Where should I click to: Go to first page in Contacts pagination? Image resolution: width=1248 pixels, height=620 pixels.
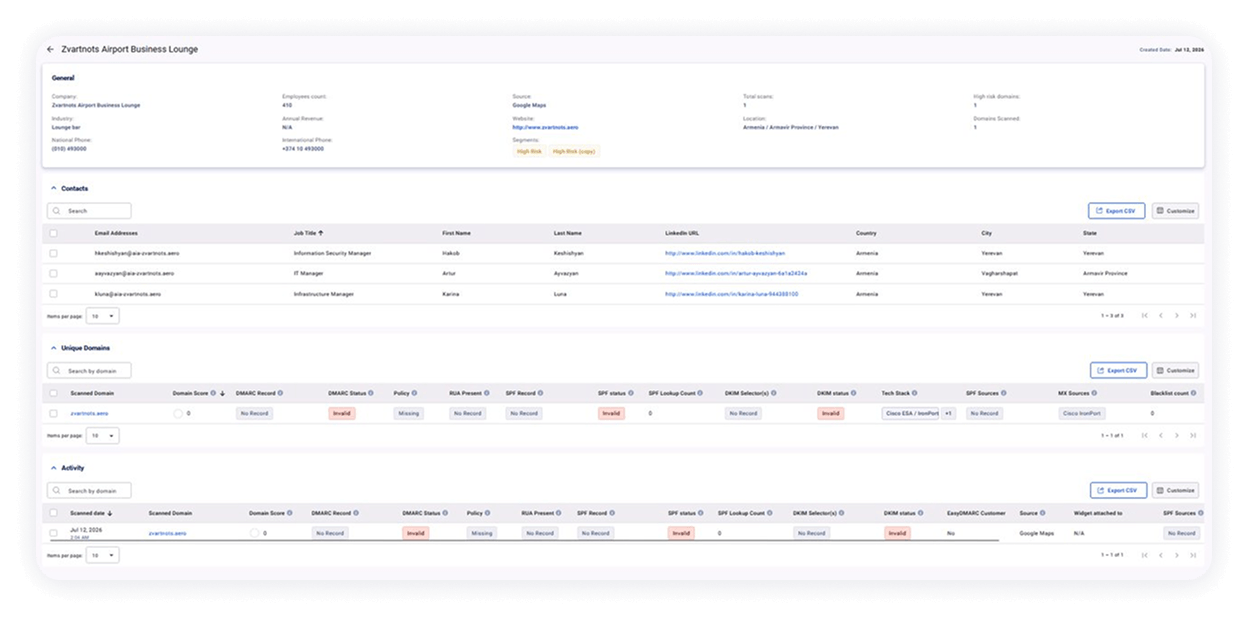click(1145, 316)
